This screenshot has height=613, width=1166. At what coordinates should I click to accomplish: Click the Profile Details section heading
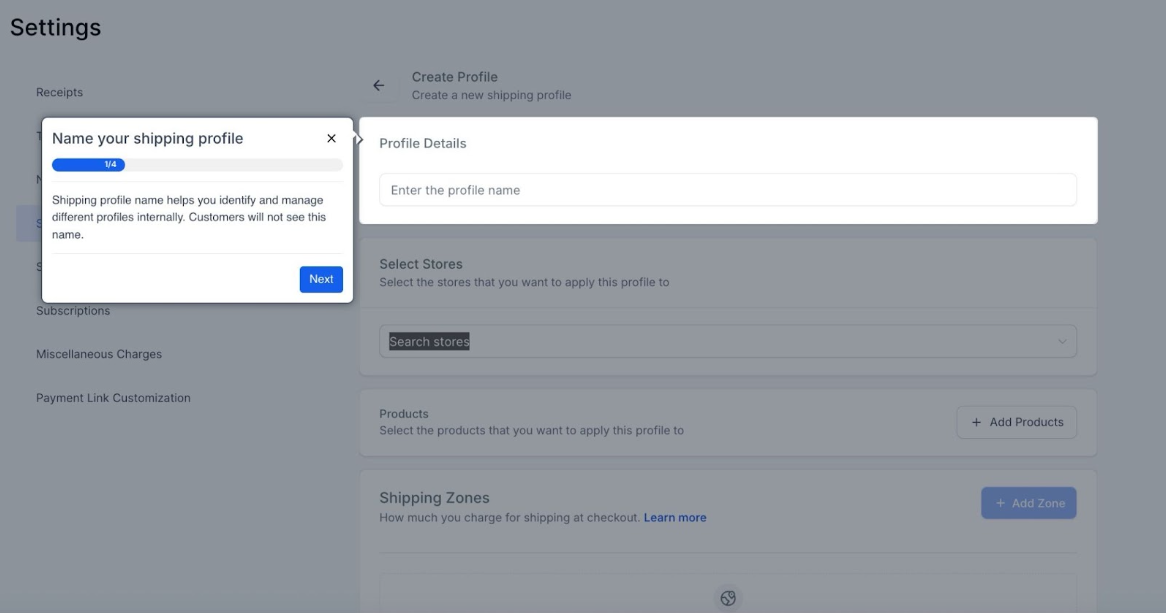pyautogui.click(x=423, y=144)
